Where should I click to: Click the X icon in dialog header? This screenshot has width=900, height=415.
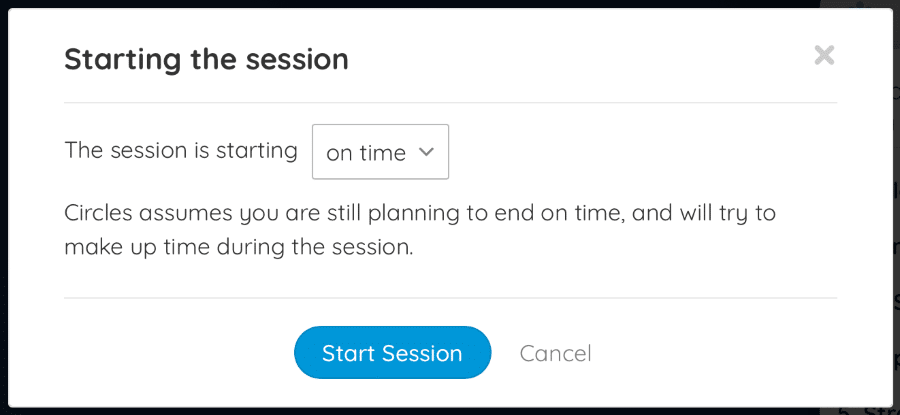(824, 56)
